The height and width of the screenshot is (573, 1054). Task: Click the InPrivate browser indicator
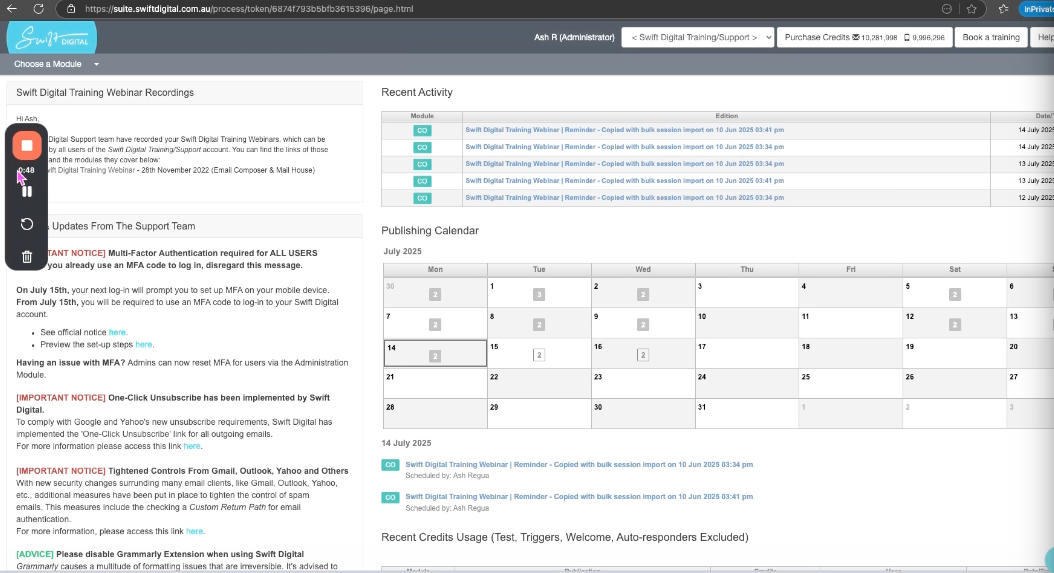[x=1037, y=9]
